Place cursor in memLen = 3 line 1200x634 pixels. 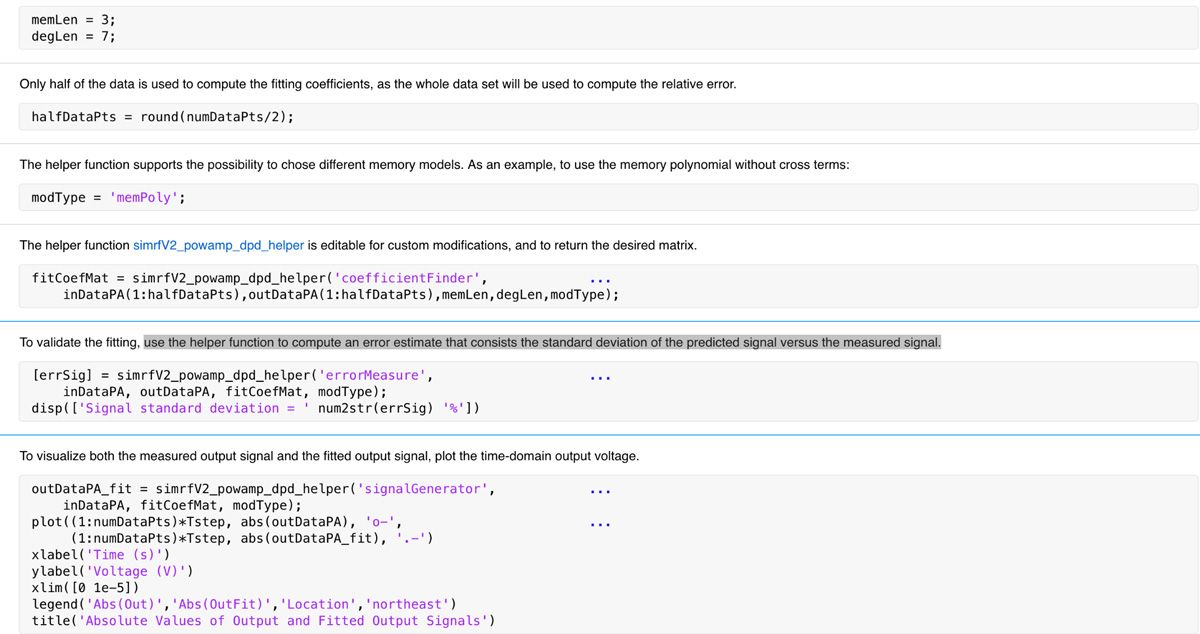pyautogui.click(x=73, y=19)
